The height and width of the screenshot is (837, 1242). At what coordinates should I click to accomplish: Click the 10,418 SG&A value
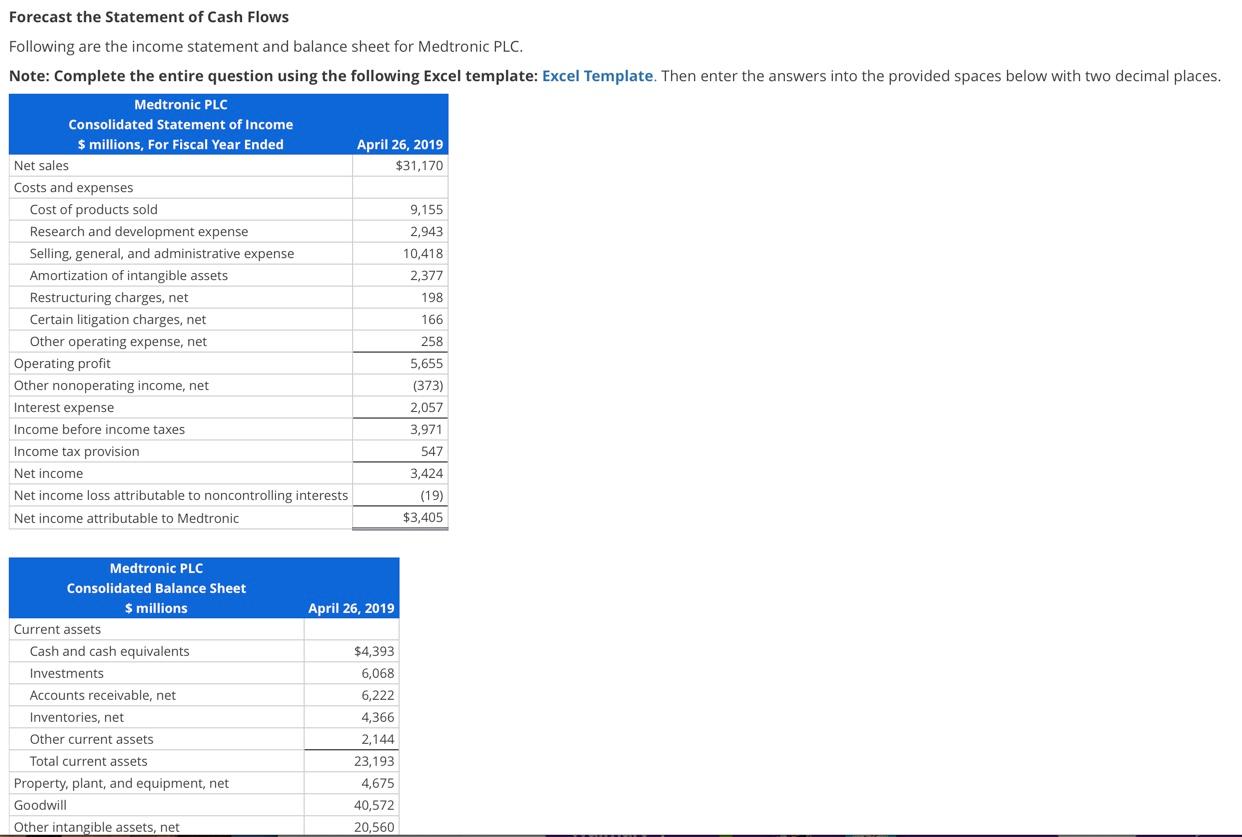tap(423, 254)
